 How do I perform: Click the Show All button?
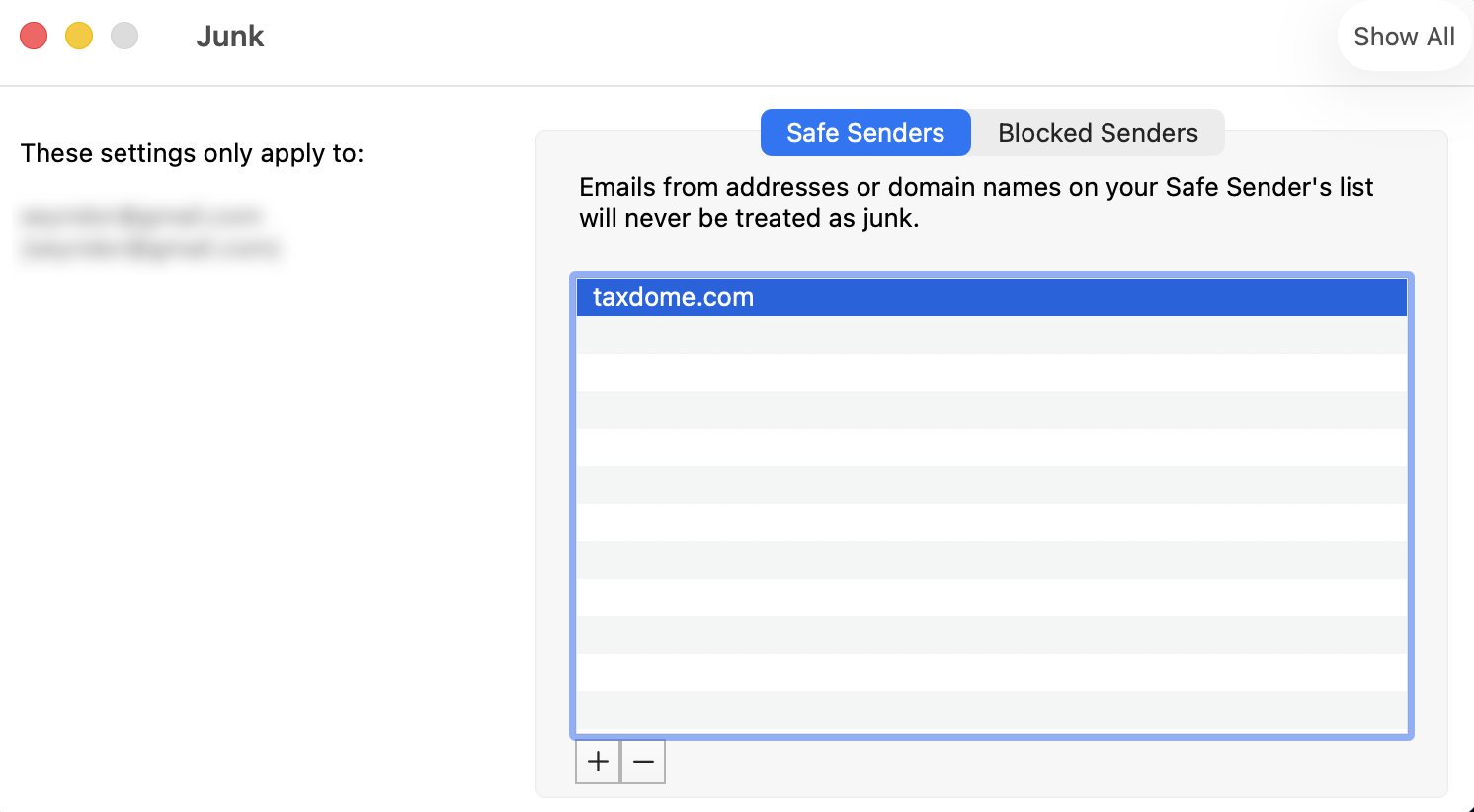1404,37
